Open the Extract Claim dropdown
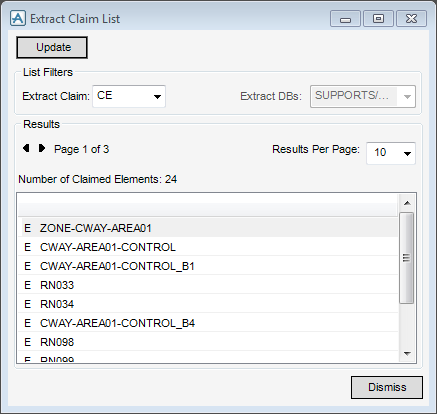Screen dimensions: 437x414 tap(129, 96)
